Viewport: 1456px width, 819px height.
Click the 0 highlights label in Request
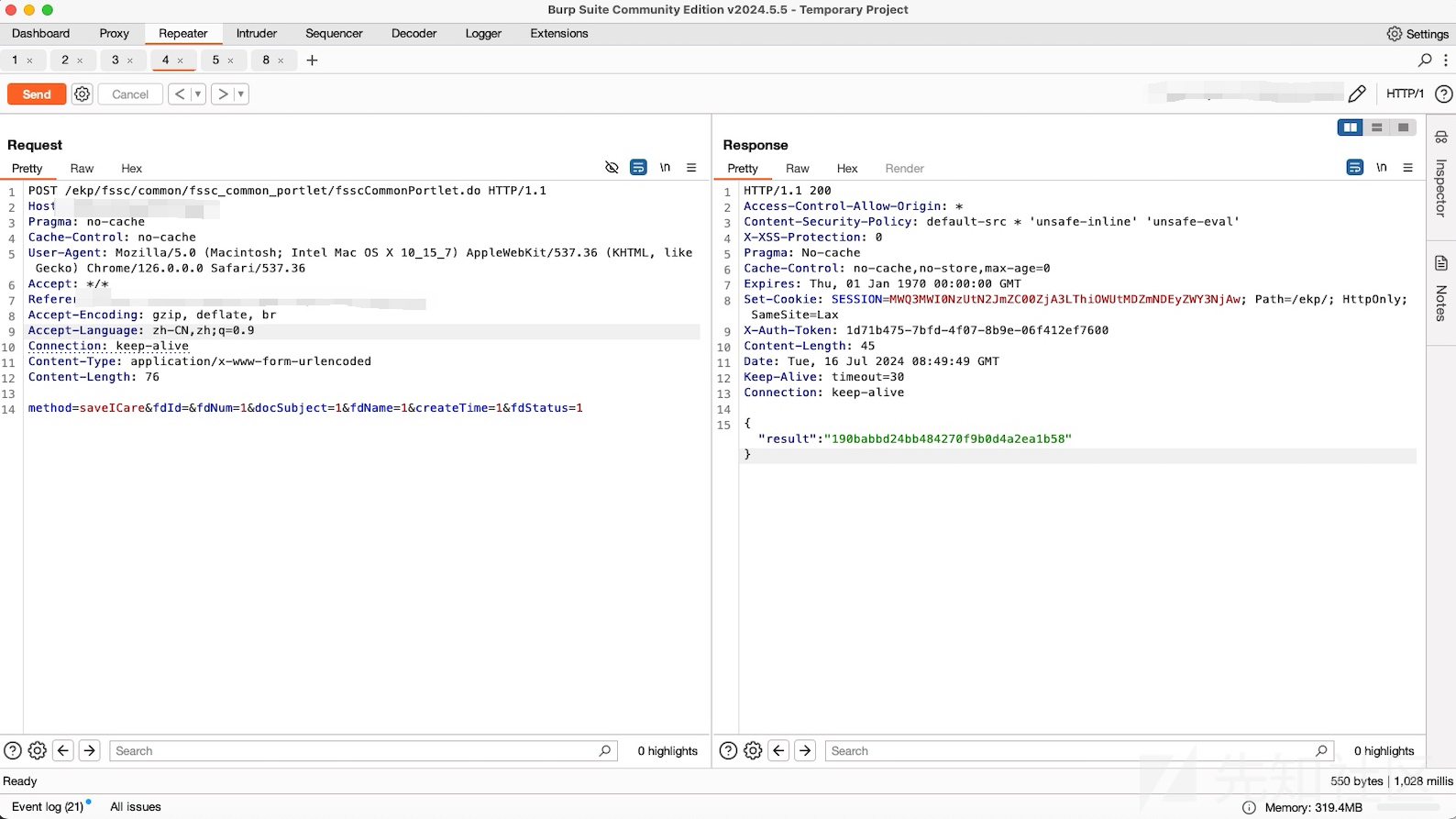pyautogui.click(x=667, y=751)
